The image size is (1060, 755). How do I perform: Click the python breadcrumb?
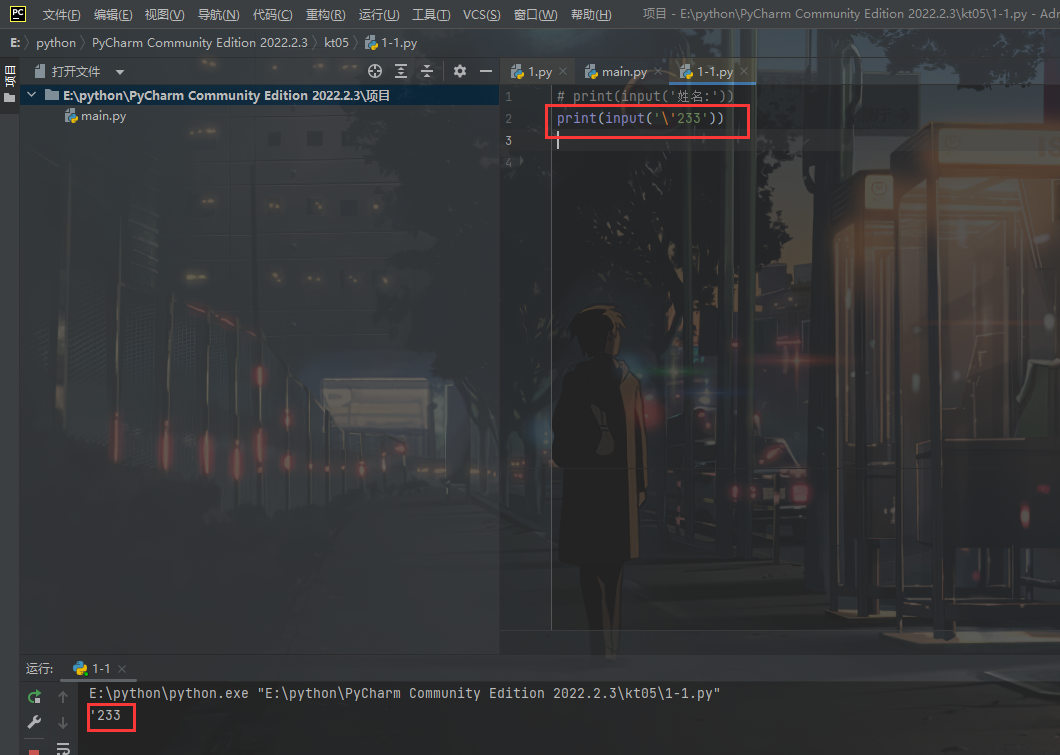[56, 43]
